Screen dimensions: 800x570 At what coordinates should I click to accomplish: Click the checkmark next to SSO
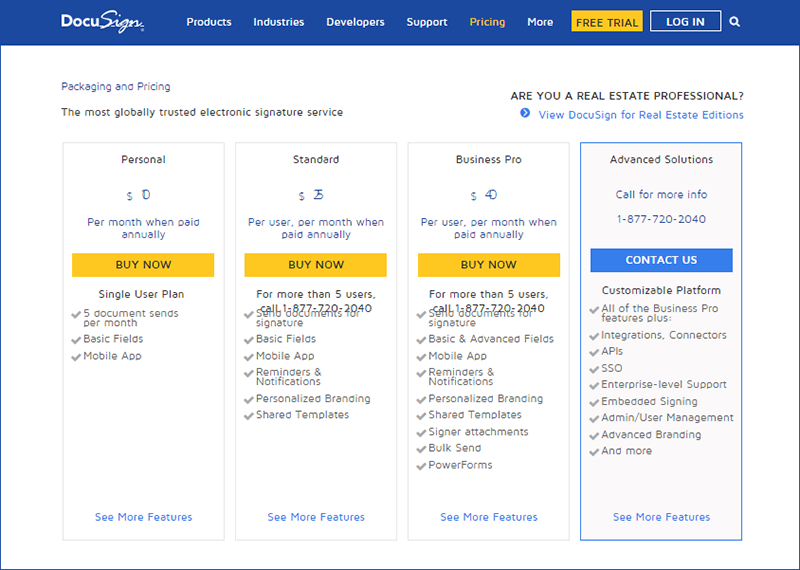[594, 369]
